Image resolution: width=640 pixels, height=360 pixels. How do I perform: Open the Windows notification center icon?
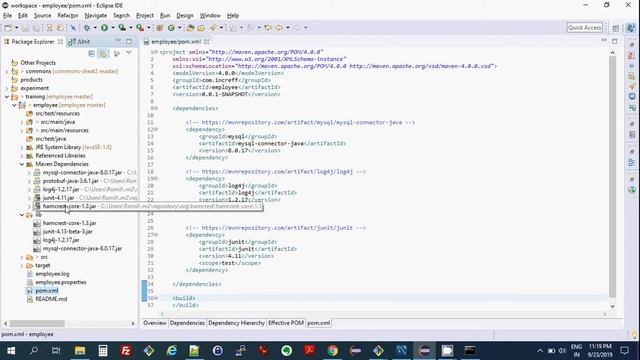point(624,351)
